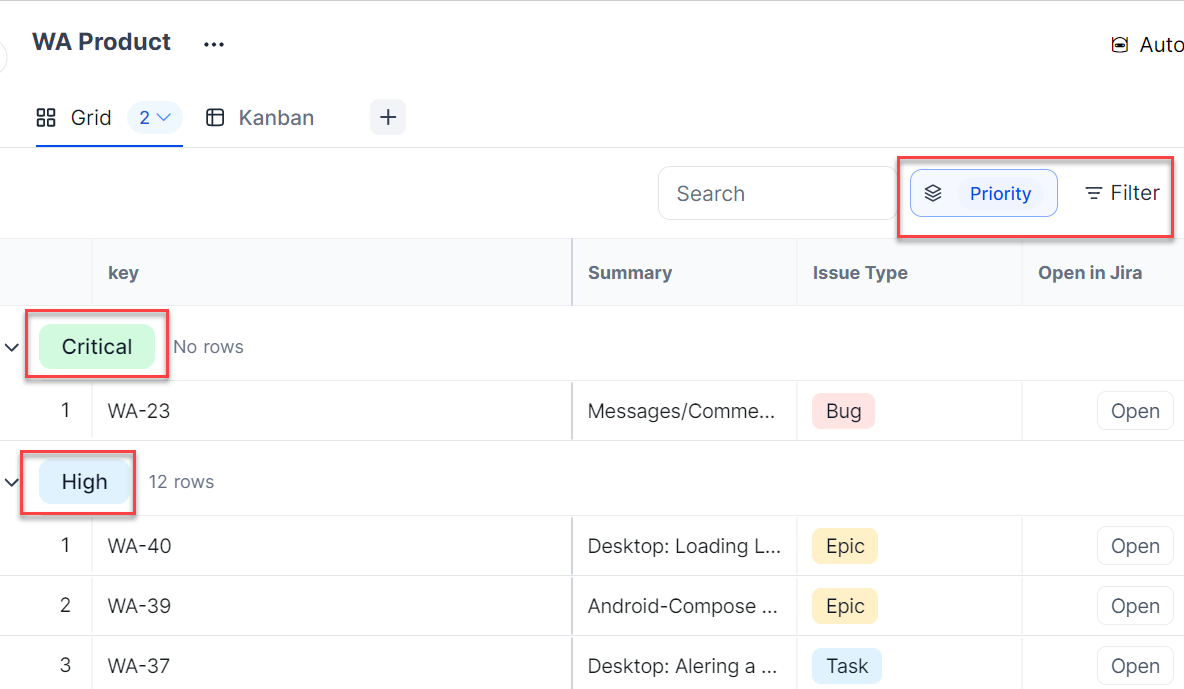This screenshot has width=1184, height=689.
Task: Click the green Critical group label
Action: [97, 347]
